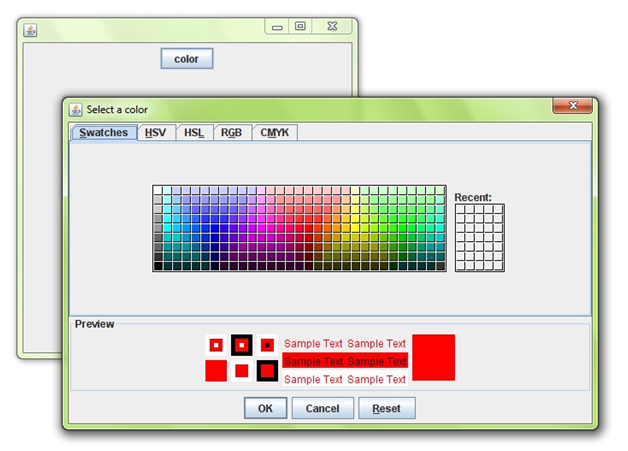Click the Java icon in the main window title bar
Image resolution: width=628 pixels, height=451 pixels.
[x=31, y=29]
